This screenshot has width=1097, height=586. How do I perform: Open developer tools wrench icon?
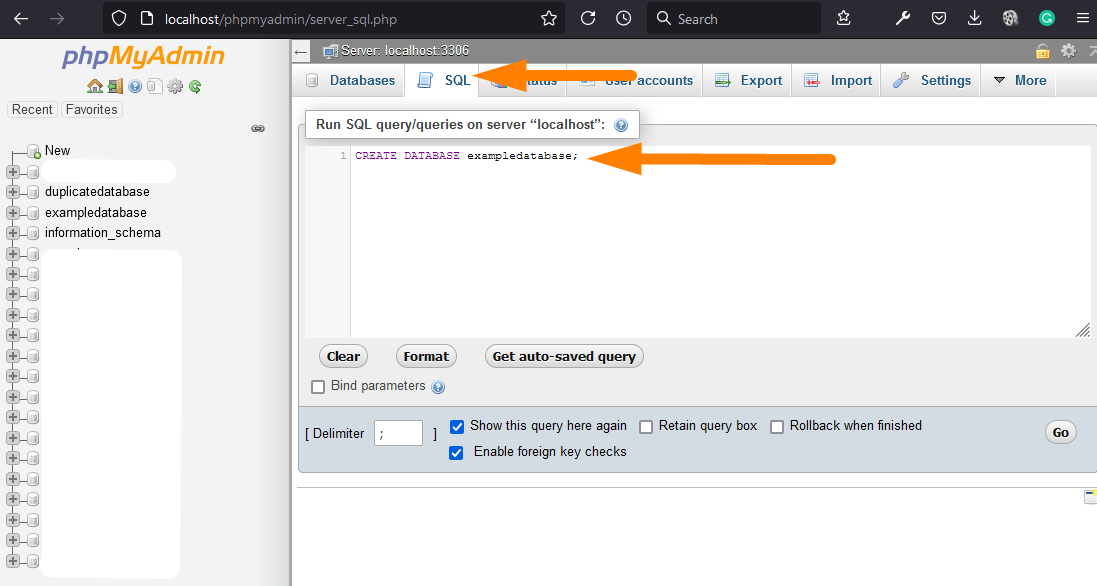(903, 19)
